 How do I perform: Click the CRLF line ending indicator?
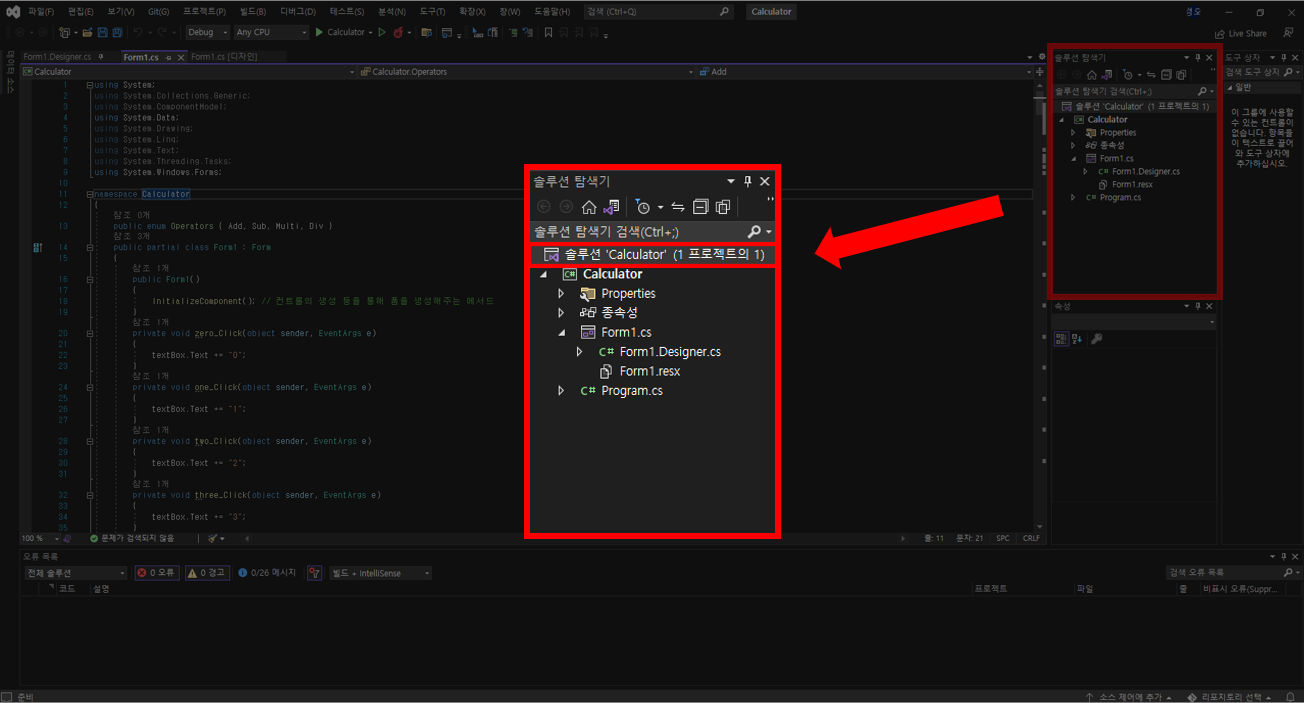pos(1031,538)
